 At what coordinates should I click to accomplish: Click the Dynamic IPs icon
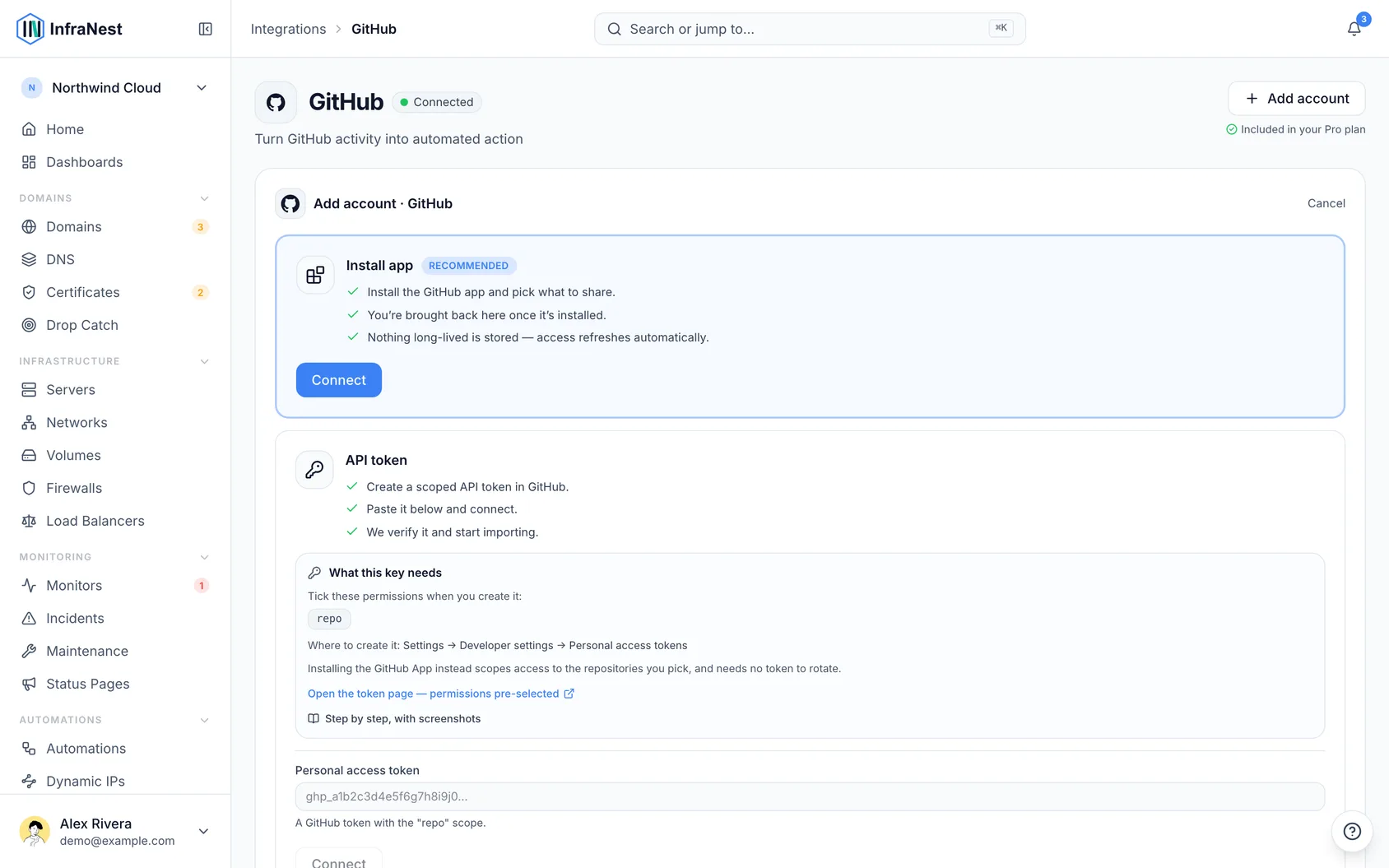pos(29,781)
